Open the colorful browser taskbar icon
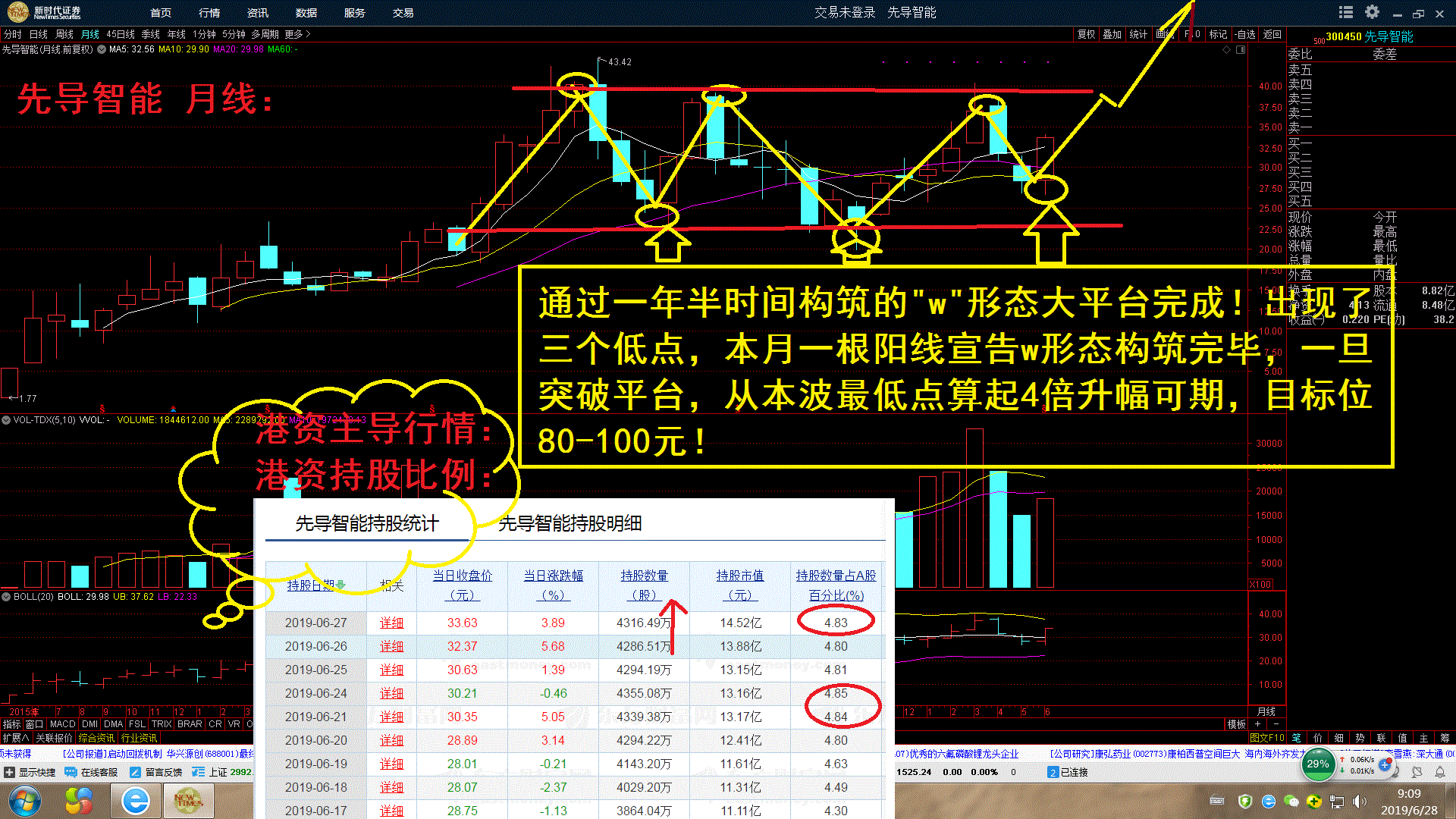The width and height of the screenshot is (1456, 819). 79,801
